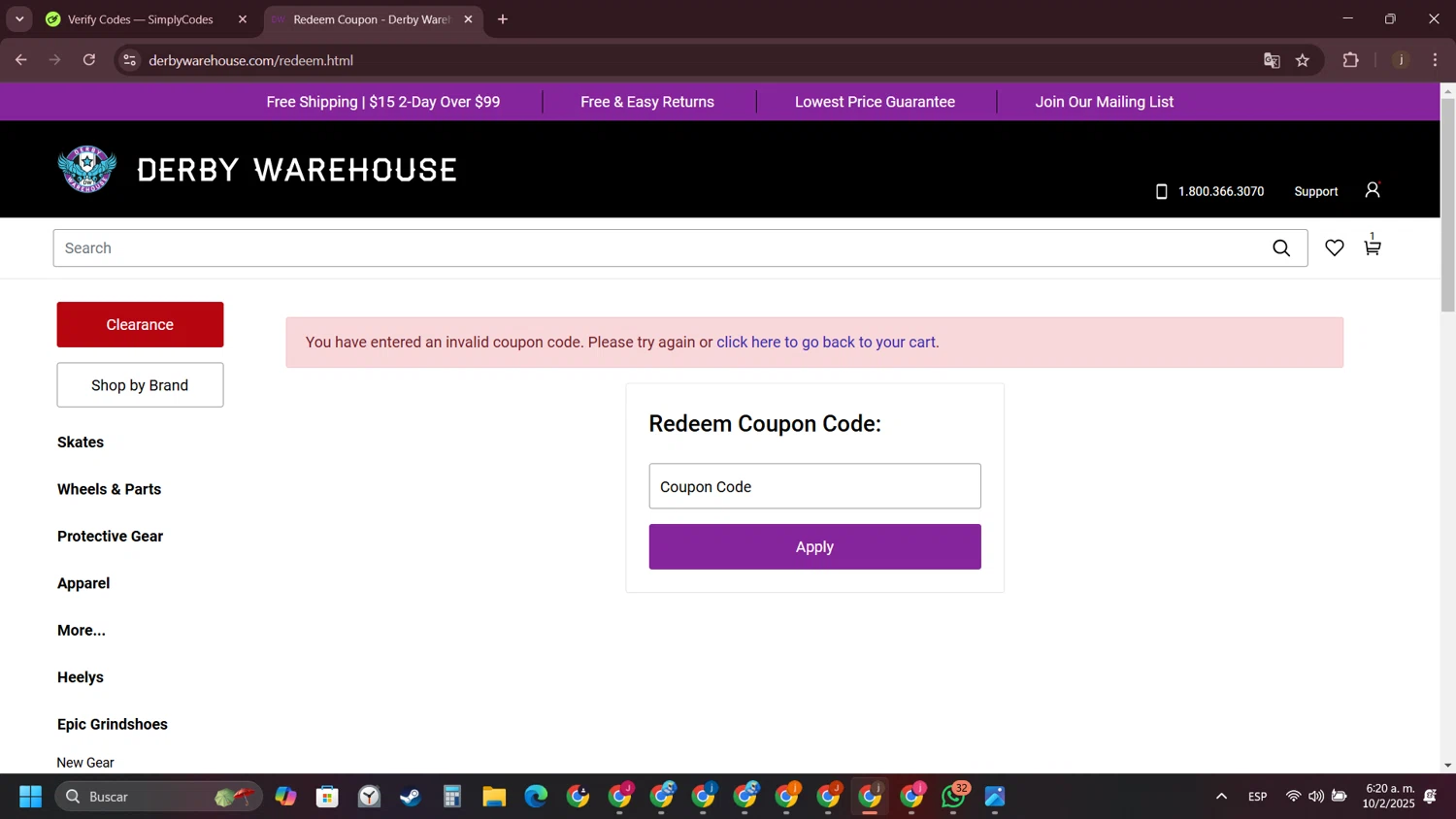Open Microsoft Edge from the taskbar
The image size is (1456, 819).
pyautogui.click(x=536, y=797)
